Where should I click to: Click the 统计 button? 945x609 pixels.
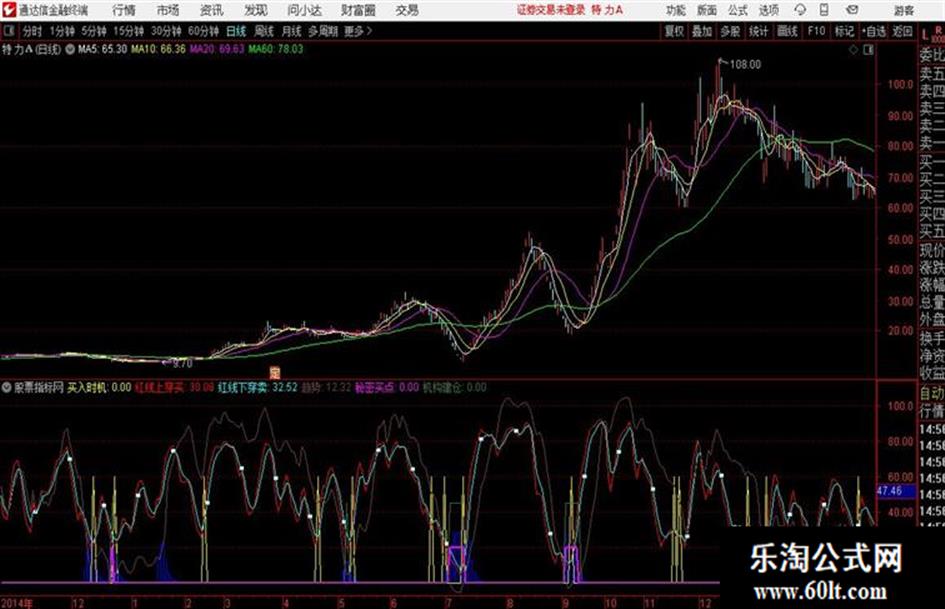[759, 31]
